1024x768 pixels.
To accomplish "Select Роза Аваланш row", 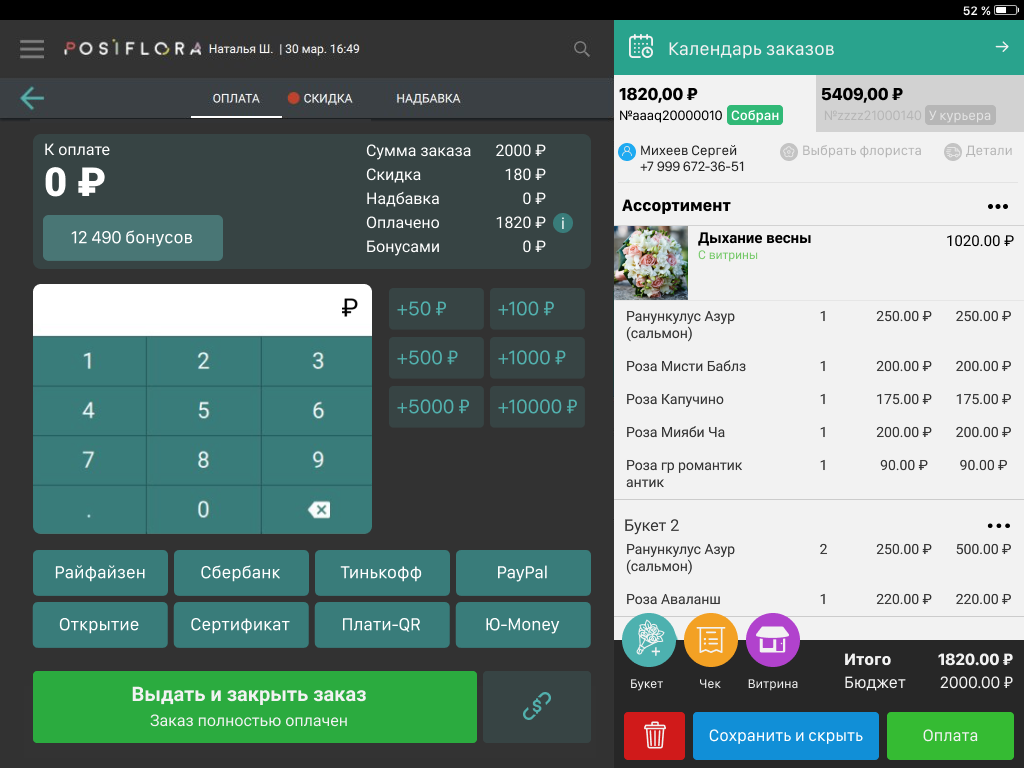I will [819, 600].
